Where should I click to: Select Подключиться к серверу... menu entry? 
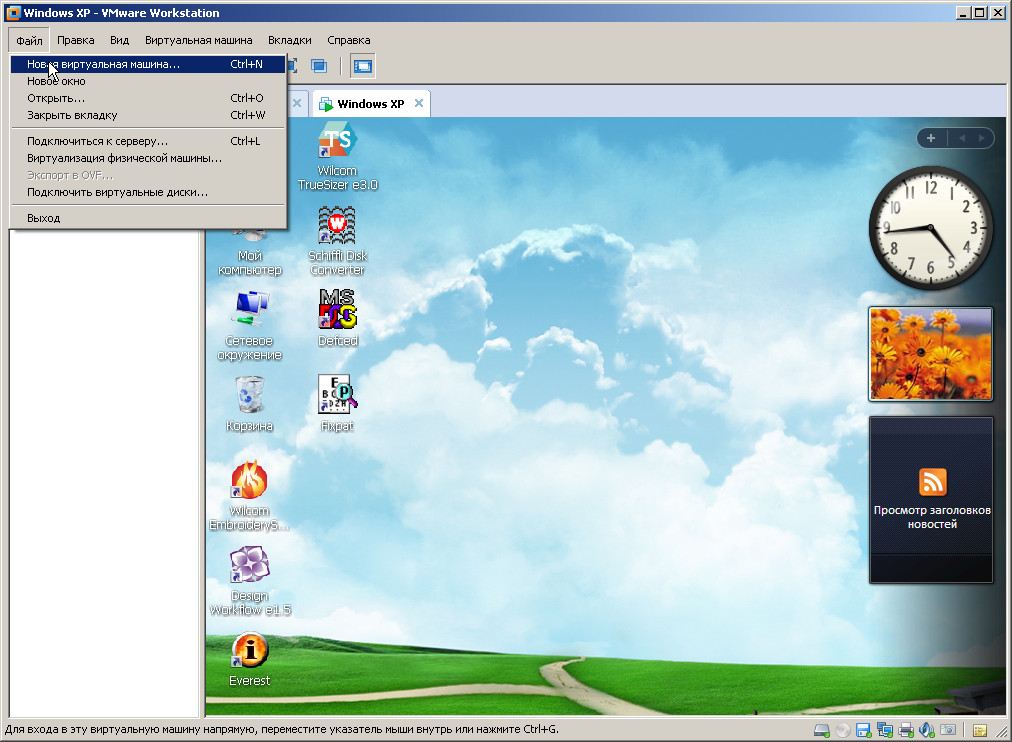click(x=97, y=141)
